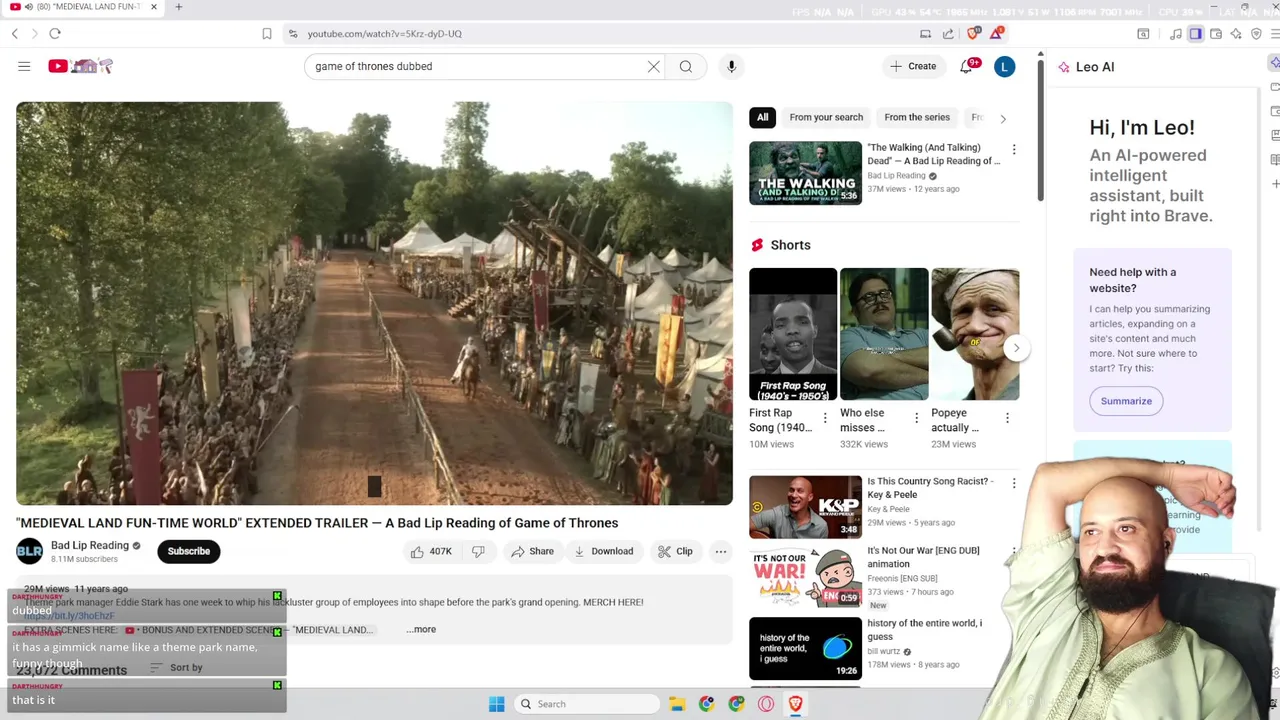Select the 'From your search' chip

[826, 117]
